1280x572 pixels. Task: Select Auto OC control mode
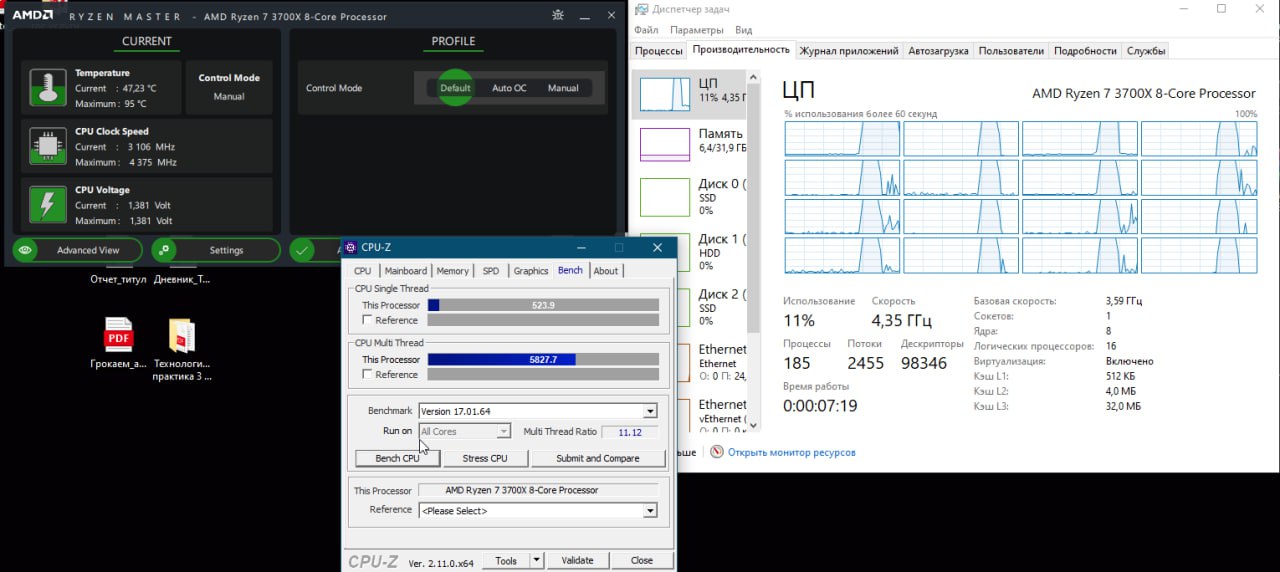click(x=509, y=88)
